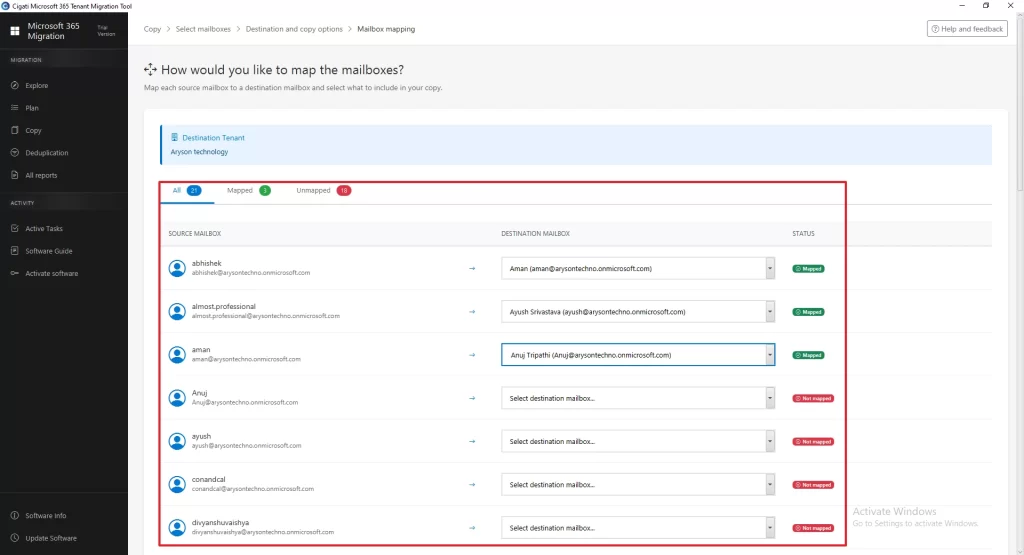The image size is (1024, 555).
Task: Go back to Copy breadcrumb
Action: pyautogui.click(x=152, y=29)
